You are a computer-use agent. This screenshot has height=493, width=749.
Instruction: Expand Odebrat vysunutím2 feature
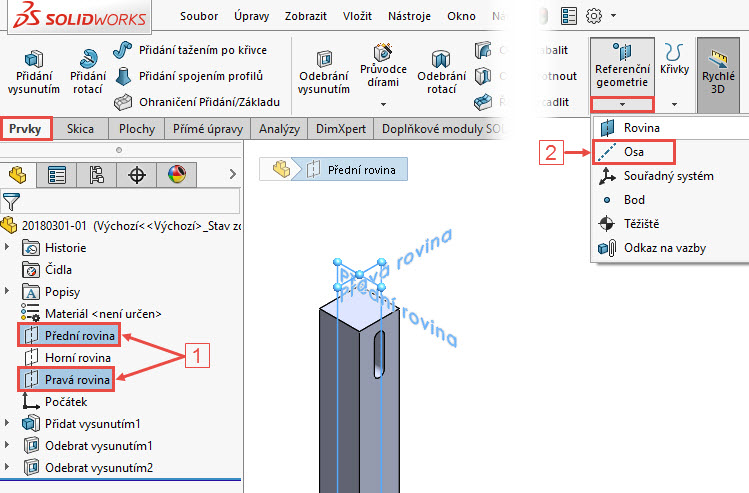click(x=7, y=467)
